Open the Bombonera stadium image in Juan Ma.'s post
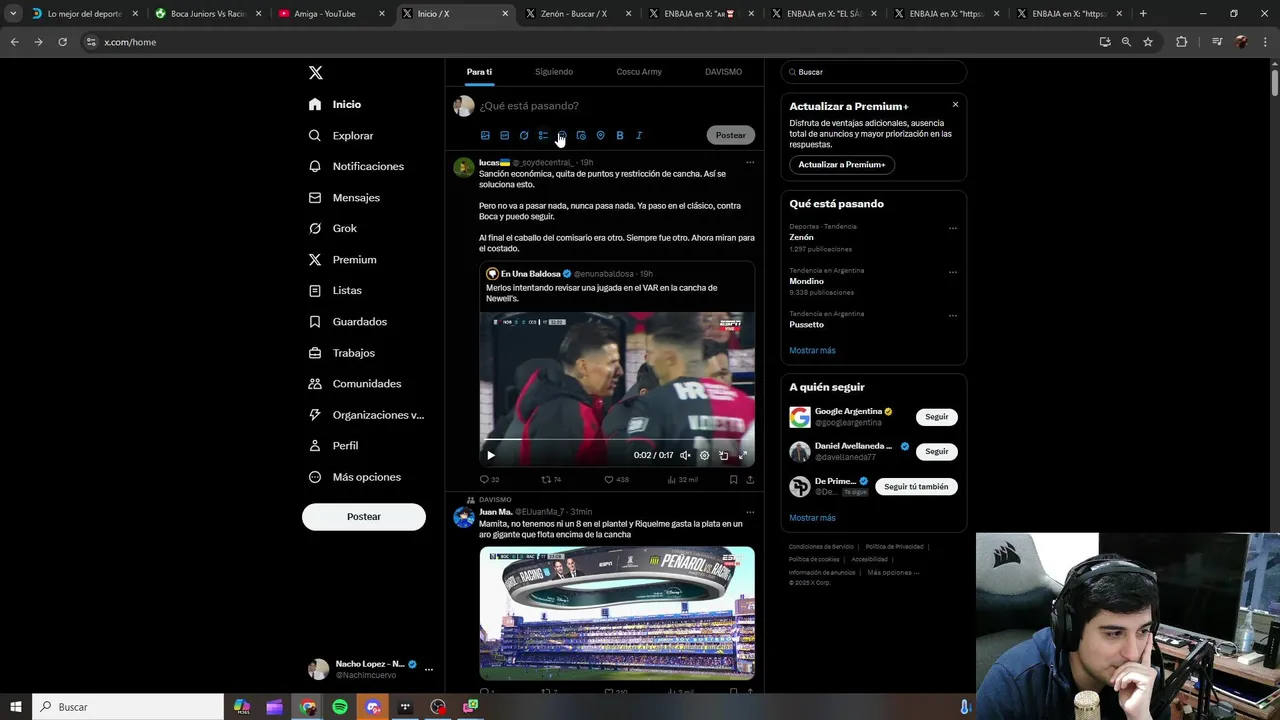 click(617, 613)
